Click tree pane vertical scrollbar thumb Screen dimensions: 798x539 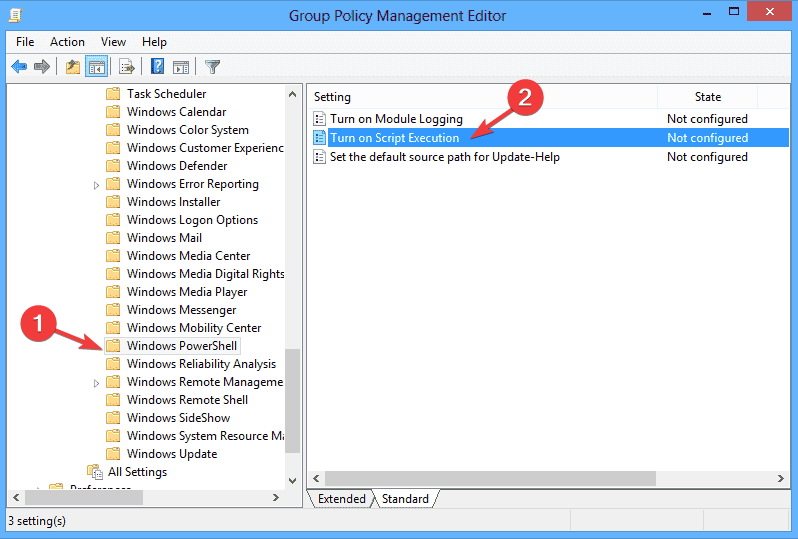click(292, 401)
